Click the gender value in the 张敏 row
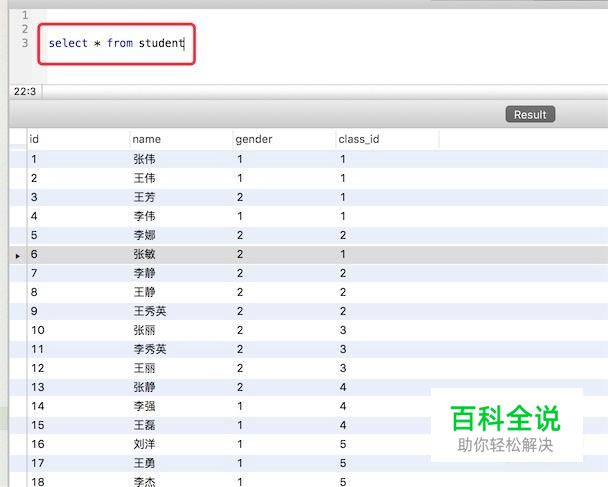 click(x=240, y=254)
